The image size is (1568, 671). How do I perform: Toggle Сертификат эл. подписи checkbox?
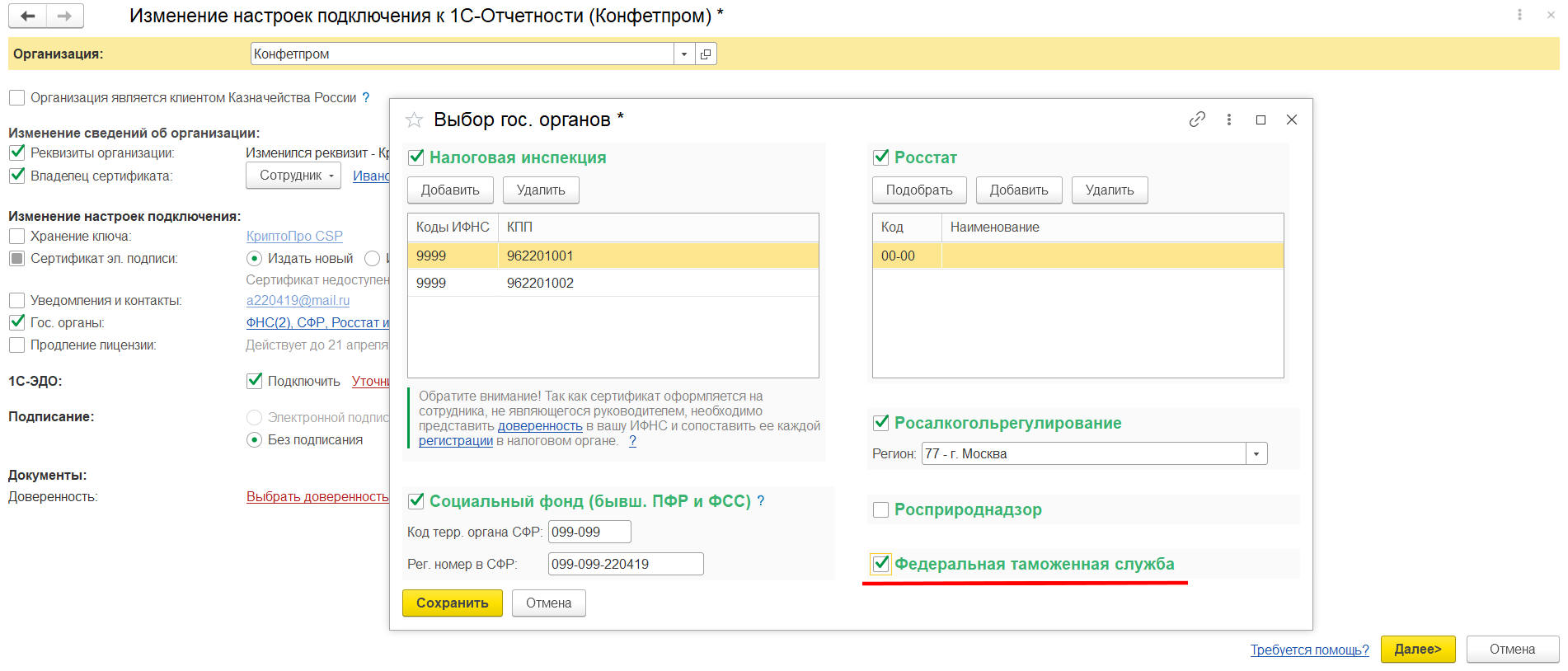tap(16, 258)
